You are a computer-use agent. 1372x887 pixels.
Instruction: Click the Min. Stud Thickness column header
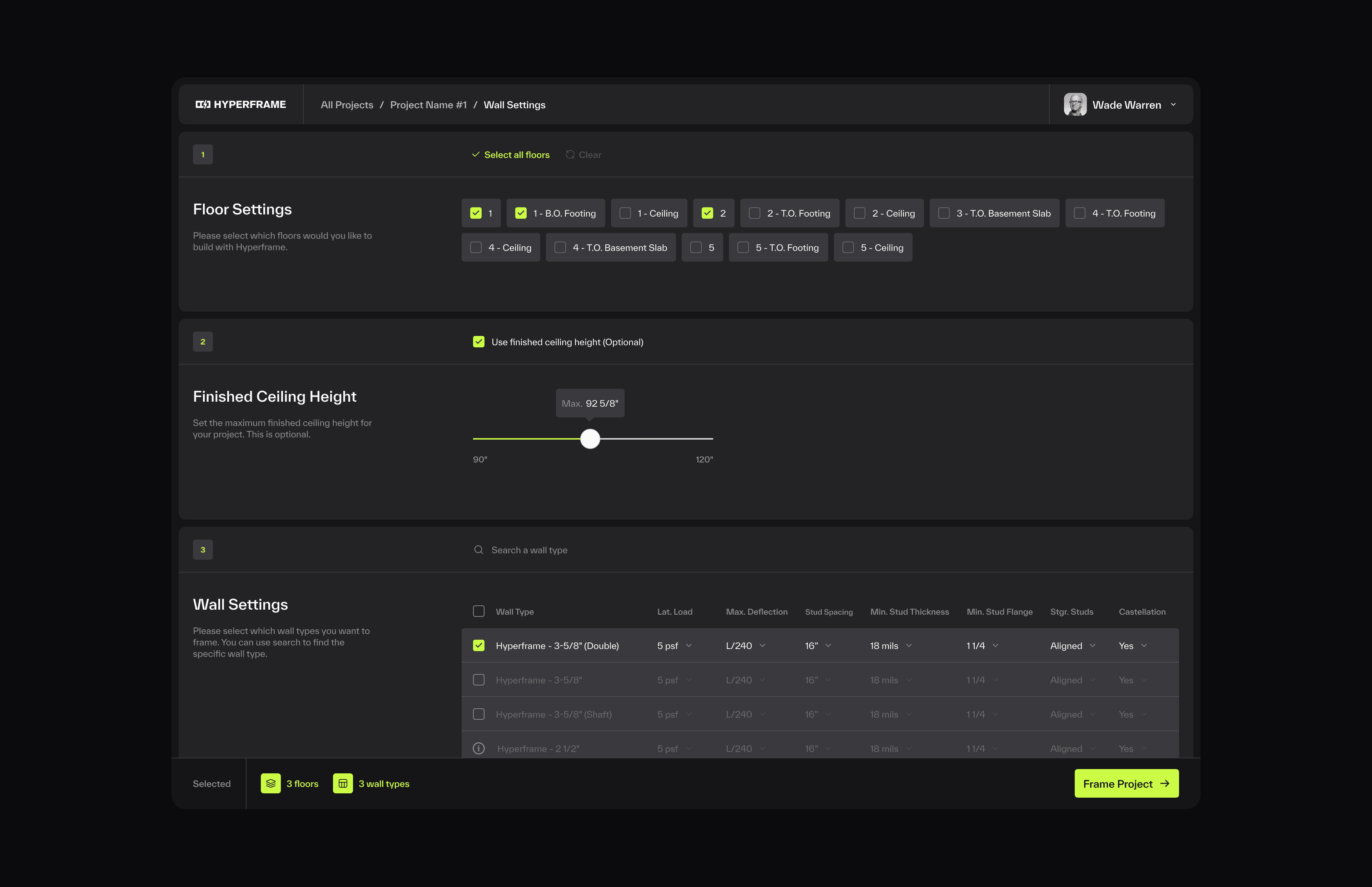pos(909,612)
